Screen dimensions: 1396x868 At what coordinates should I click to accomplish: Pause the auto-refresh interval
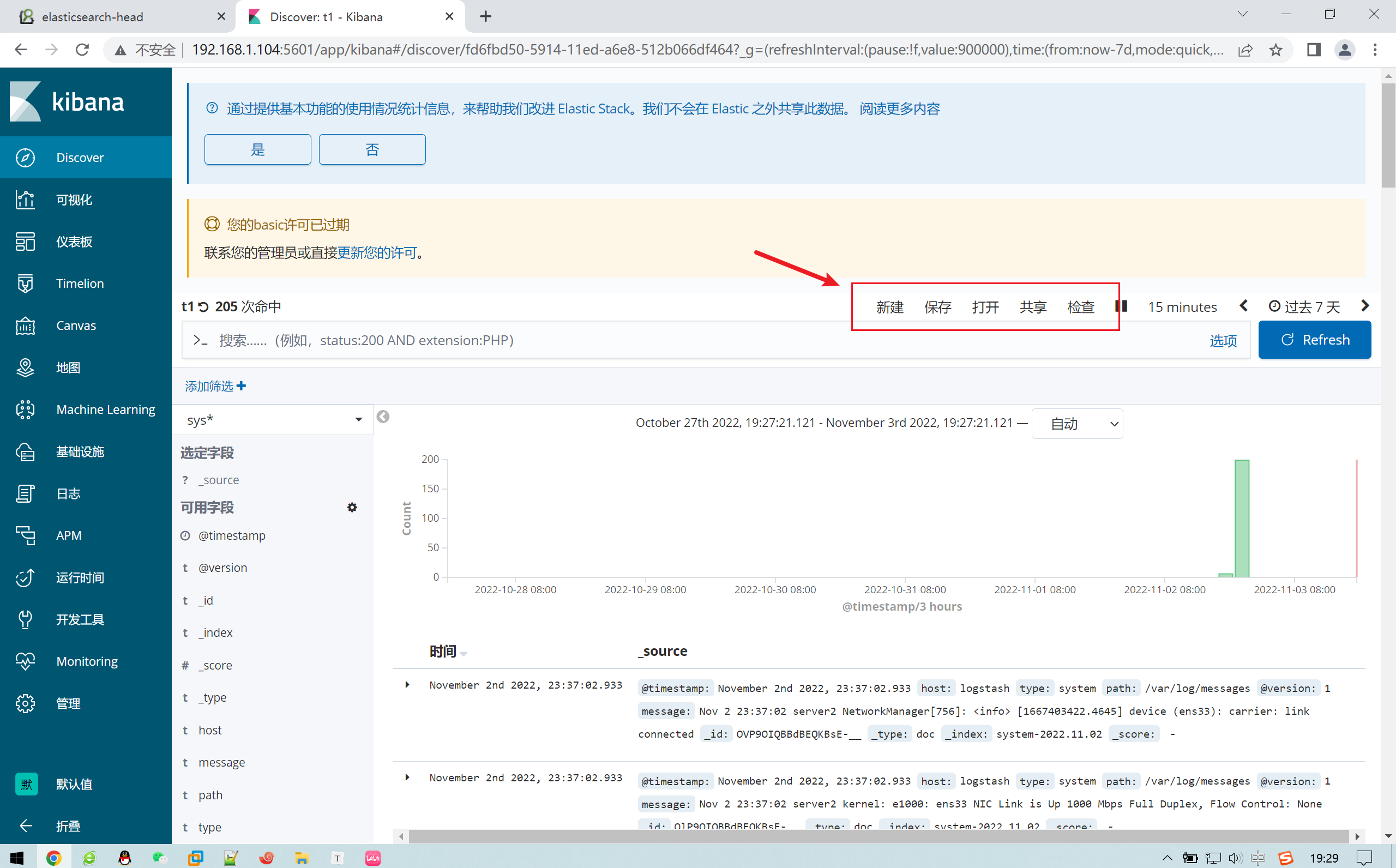1121,306
